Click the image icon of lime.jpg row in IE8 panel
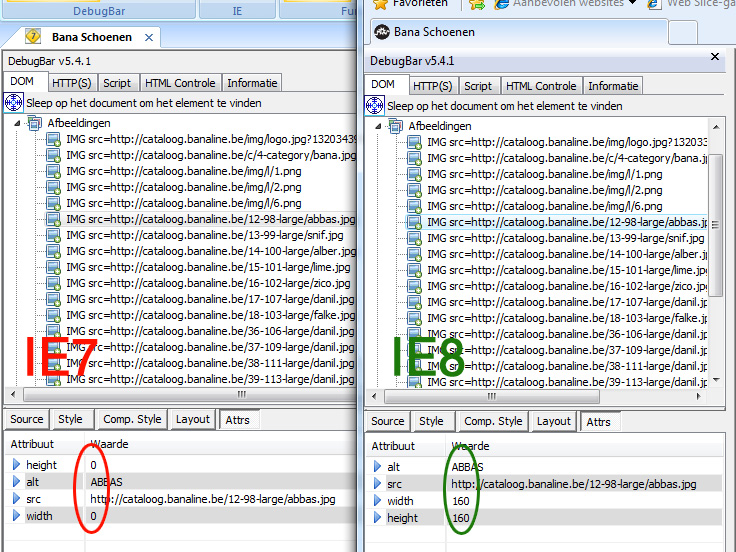Viewport: 736px width, 552px height. point(414,270)
